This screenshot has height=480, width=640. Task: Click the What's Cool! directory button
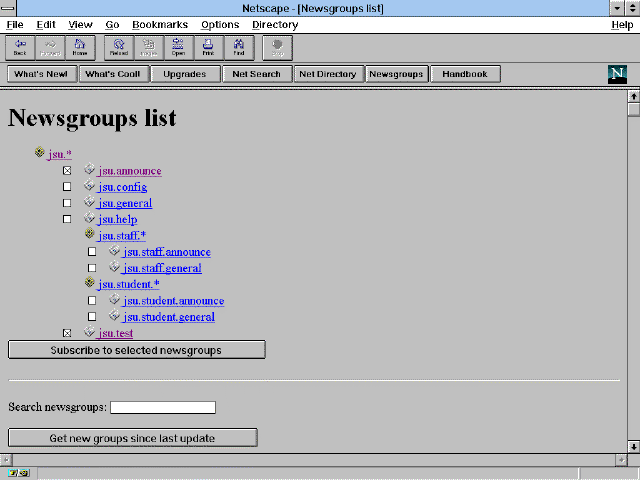coord(113,74)
